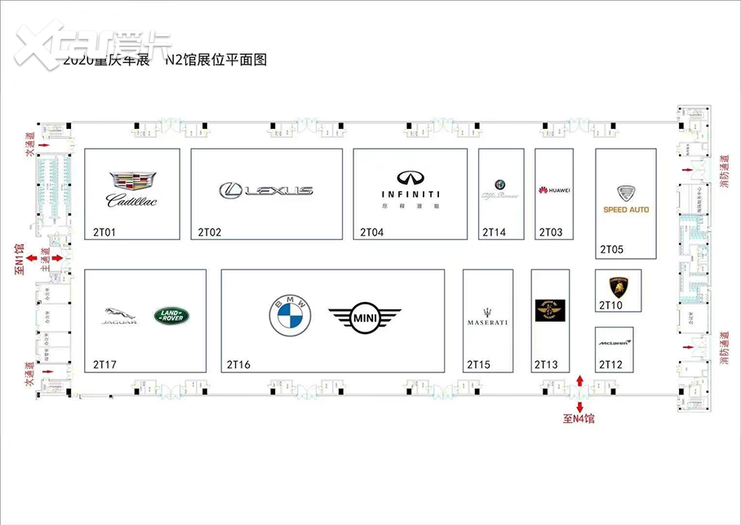This screenshot has height=525, width=741.
Task: Click the 主通道 main passage label
Action: 45,259
